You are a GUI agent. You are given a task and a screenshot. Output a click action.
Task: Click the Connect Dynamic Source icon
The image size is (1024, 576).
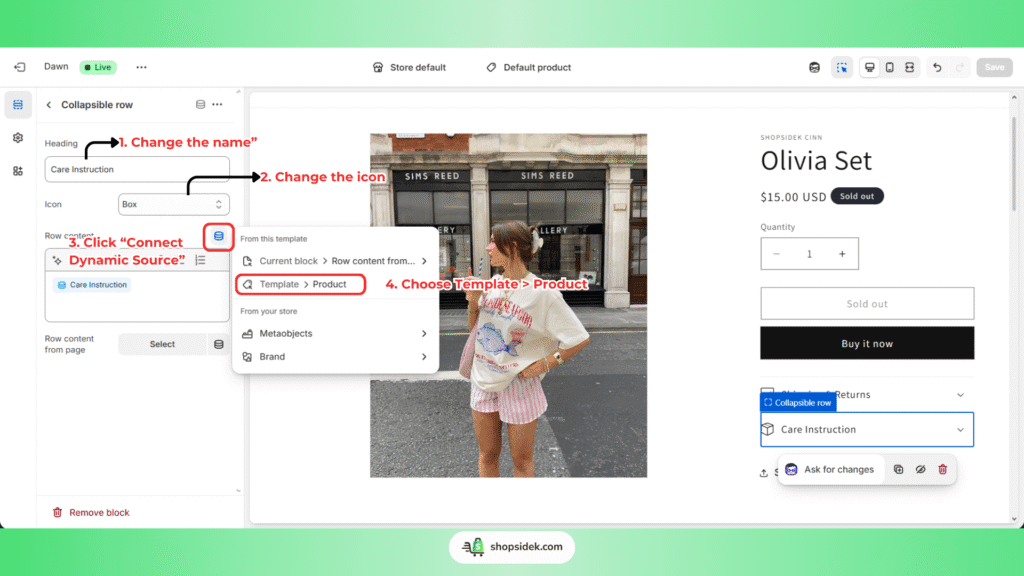[x=219, y=236]
